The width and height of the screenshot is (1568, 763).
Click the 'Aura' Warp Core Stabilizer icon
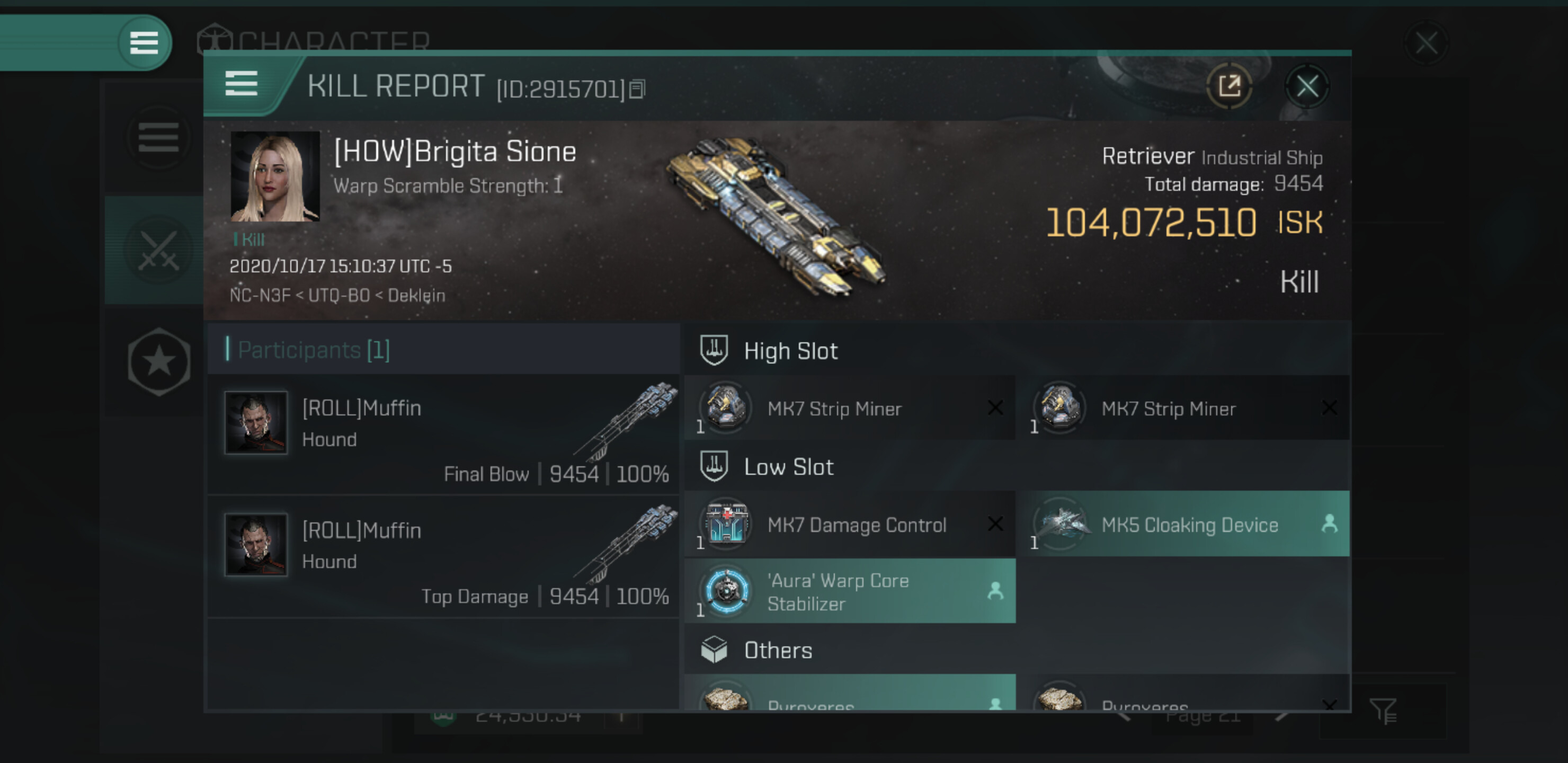click(x=726, y=591)
